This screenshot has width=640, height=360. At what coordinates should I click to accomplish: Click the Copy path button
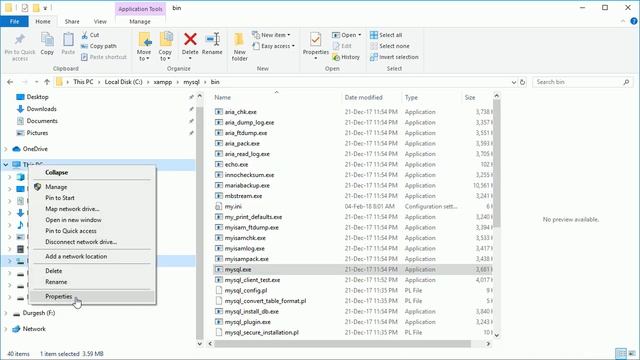99,46
